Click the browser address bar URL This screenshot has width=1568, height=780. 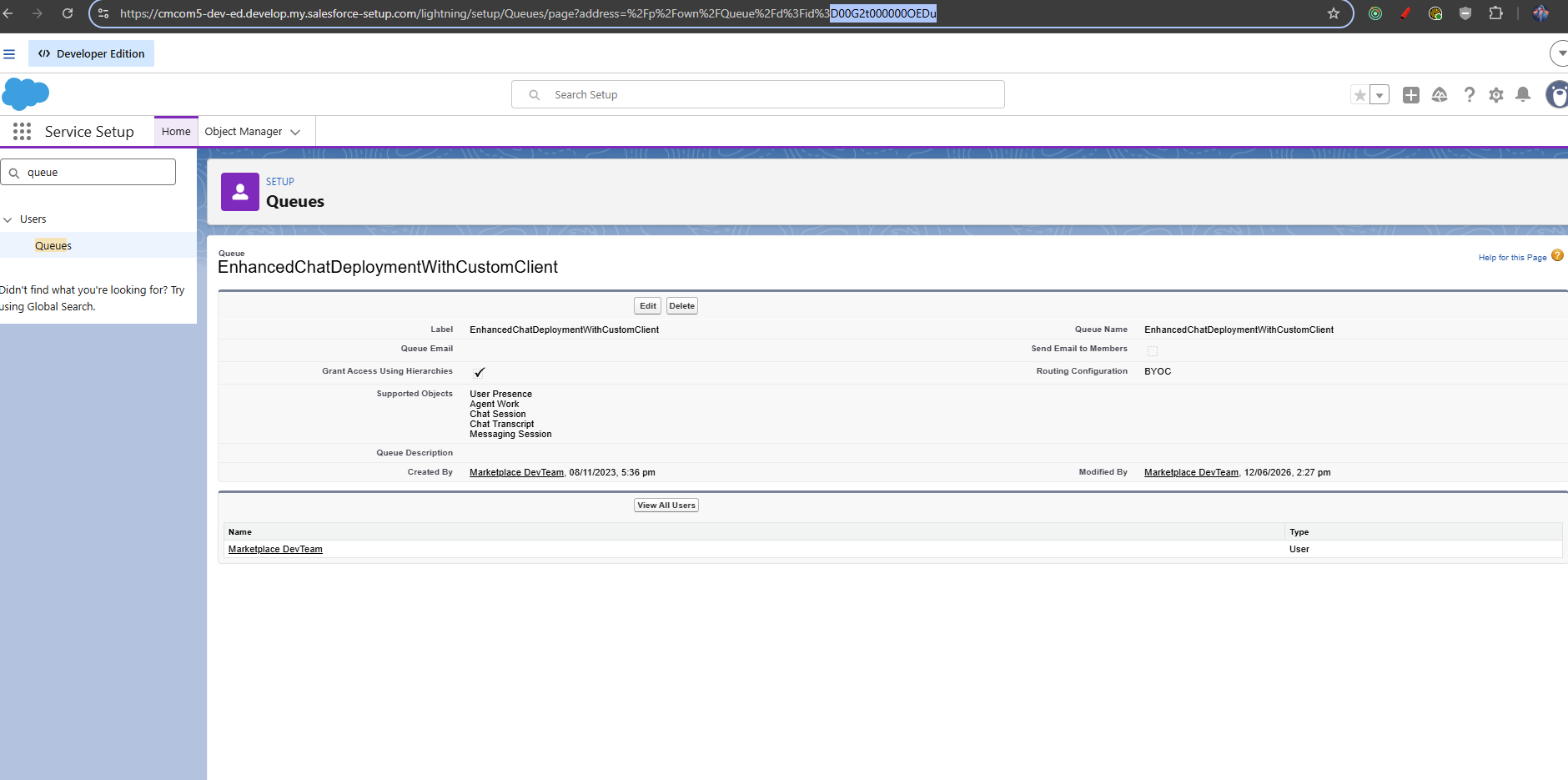tap(528, 13)
